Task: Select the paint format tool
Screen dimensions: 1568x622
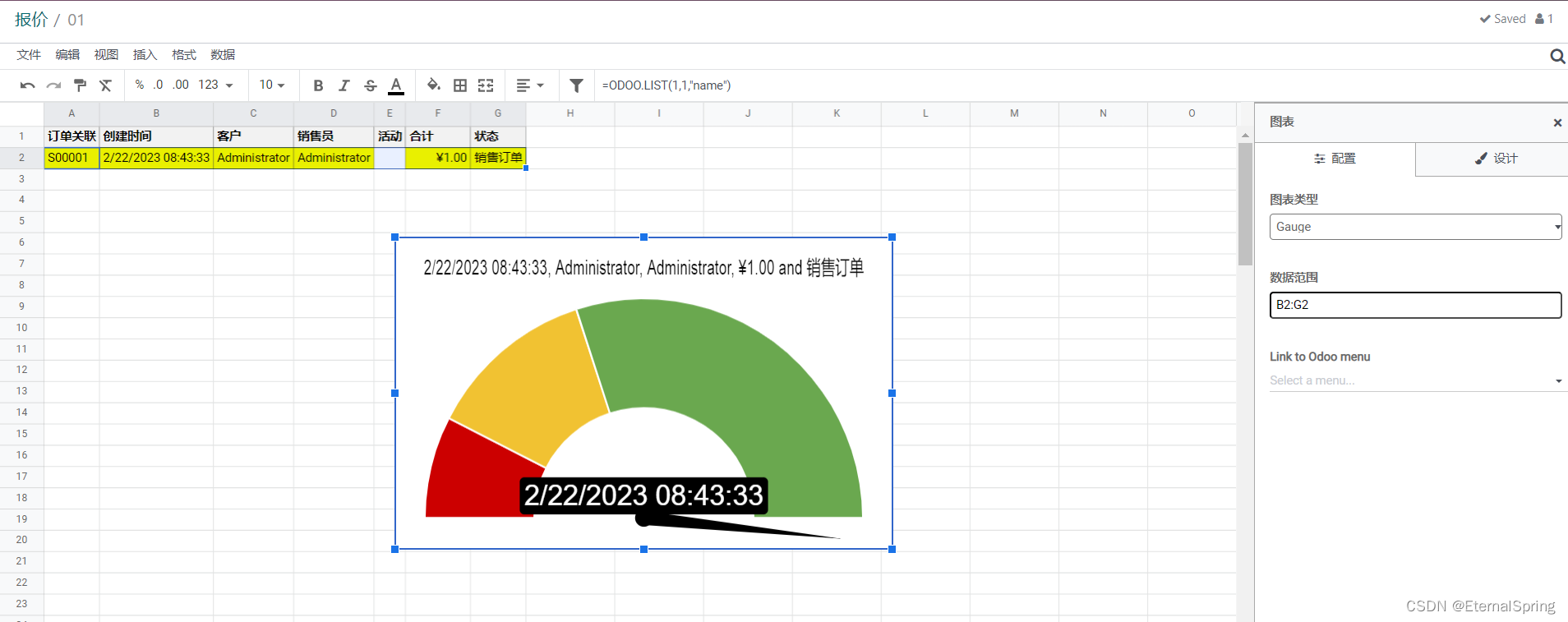Action: pos(80,85)
